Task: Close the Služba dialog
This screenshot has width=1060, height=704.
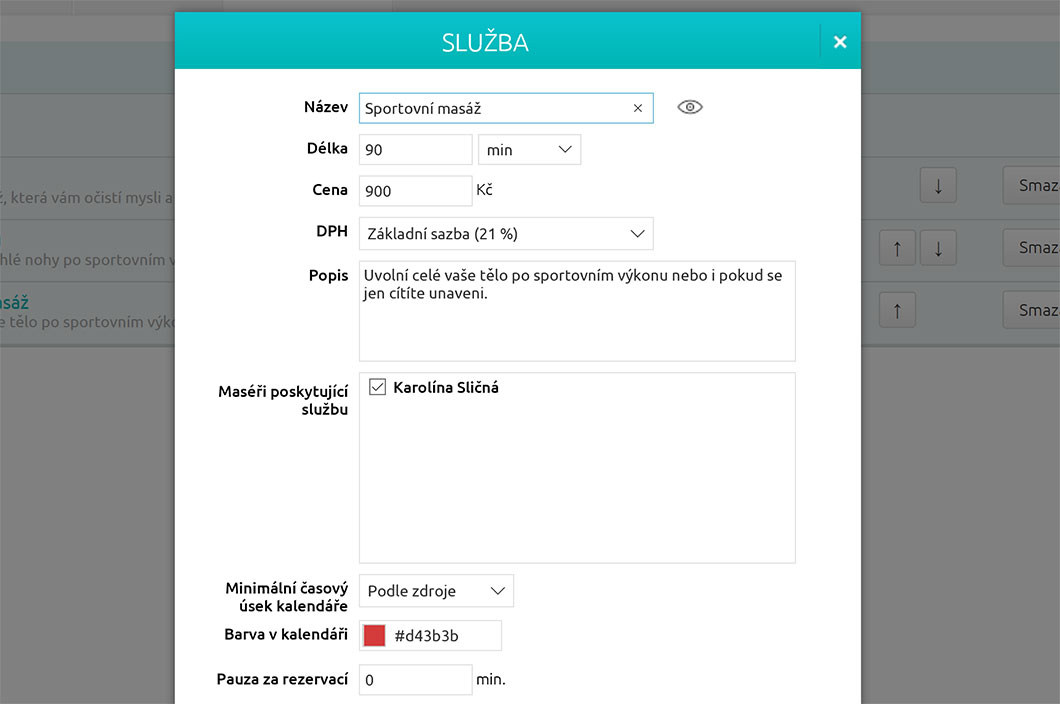Action: pyautogui.click(x=840, y=42)
